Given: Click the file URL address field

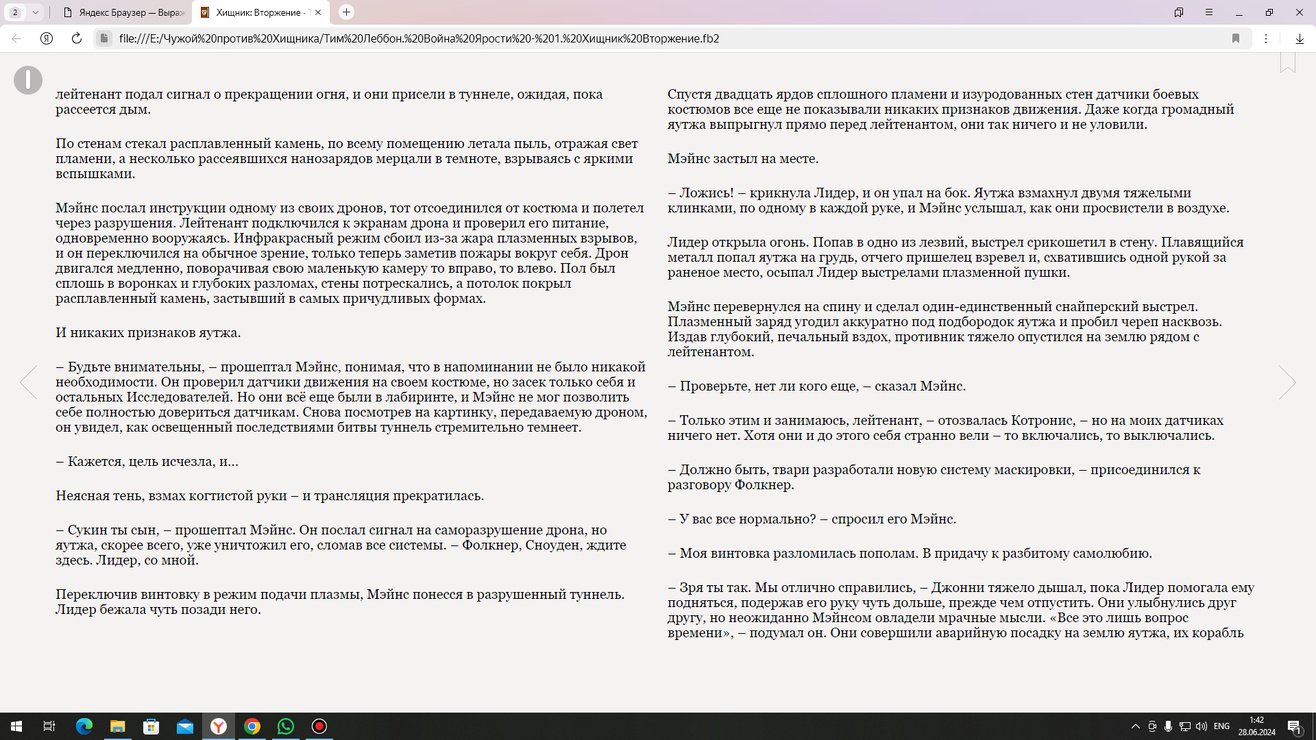Looking at the screenshot, I should tap(660, 38).
